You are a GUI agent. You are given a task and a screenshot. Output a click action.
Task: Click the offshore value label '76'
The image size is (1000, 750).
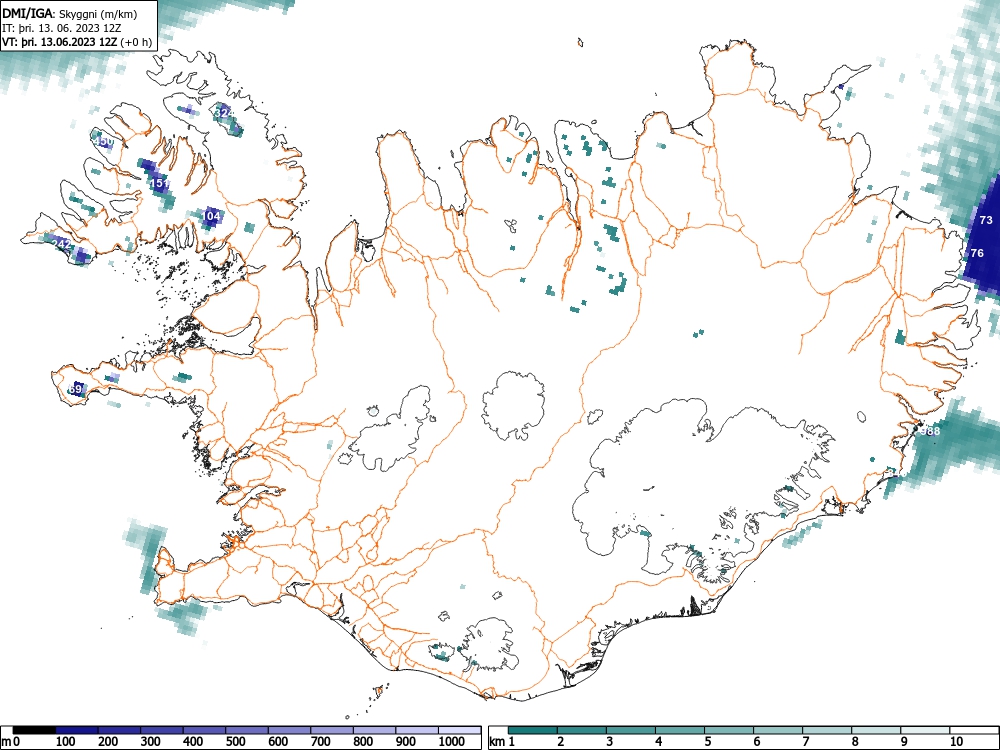tap(977, 253)
